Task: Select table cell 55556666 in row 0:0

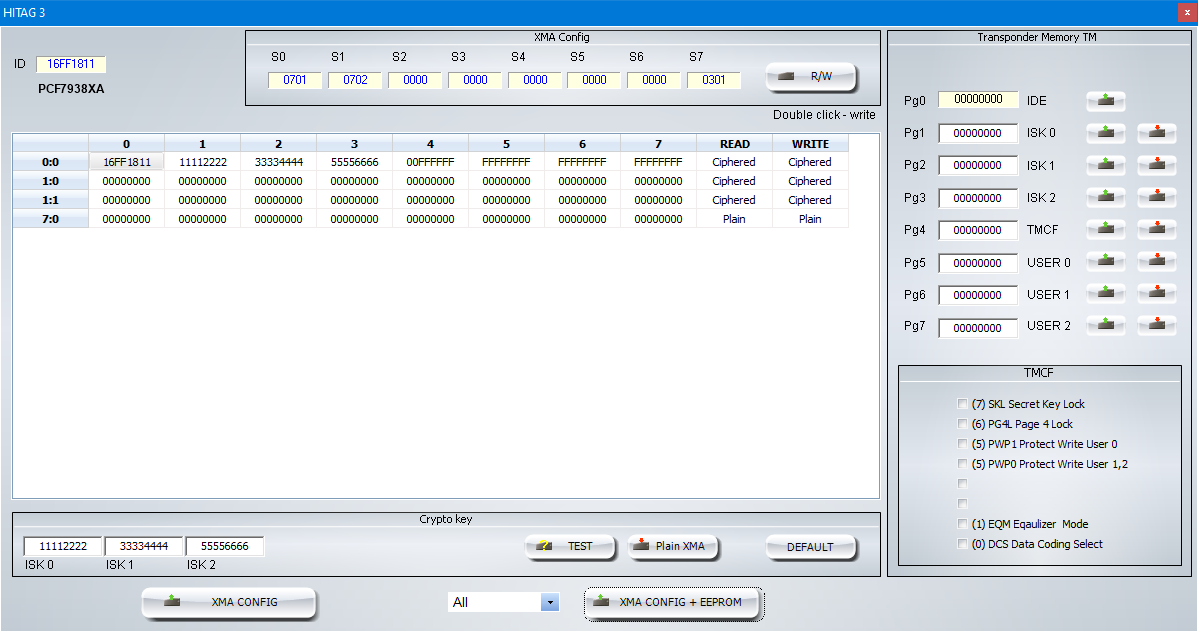Action: [355, 162]
